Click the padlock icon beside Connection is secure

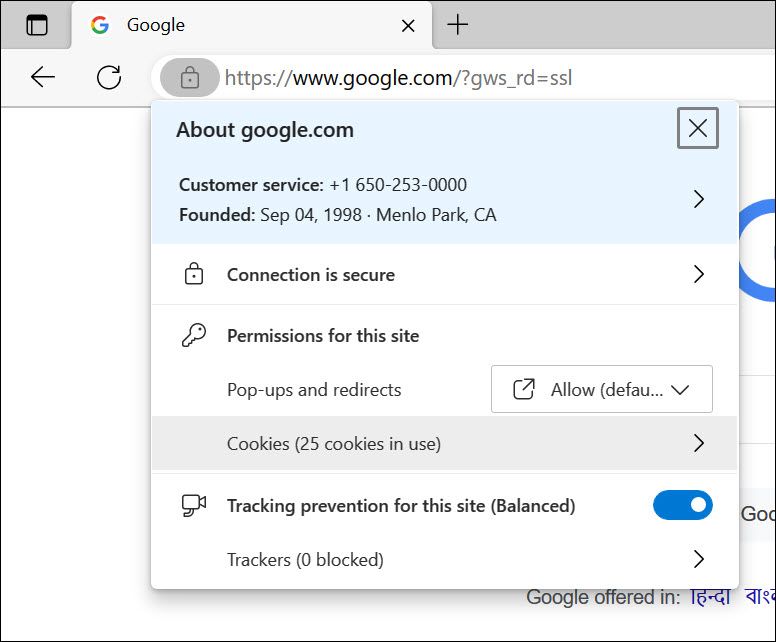click(x=193, y=275)
